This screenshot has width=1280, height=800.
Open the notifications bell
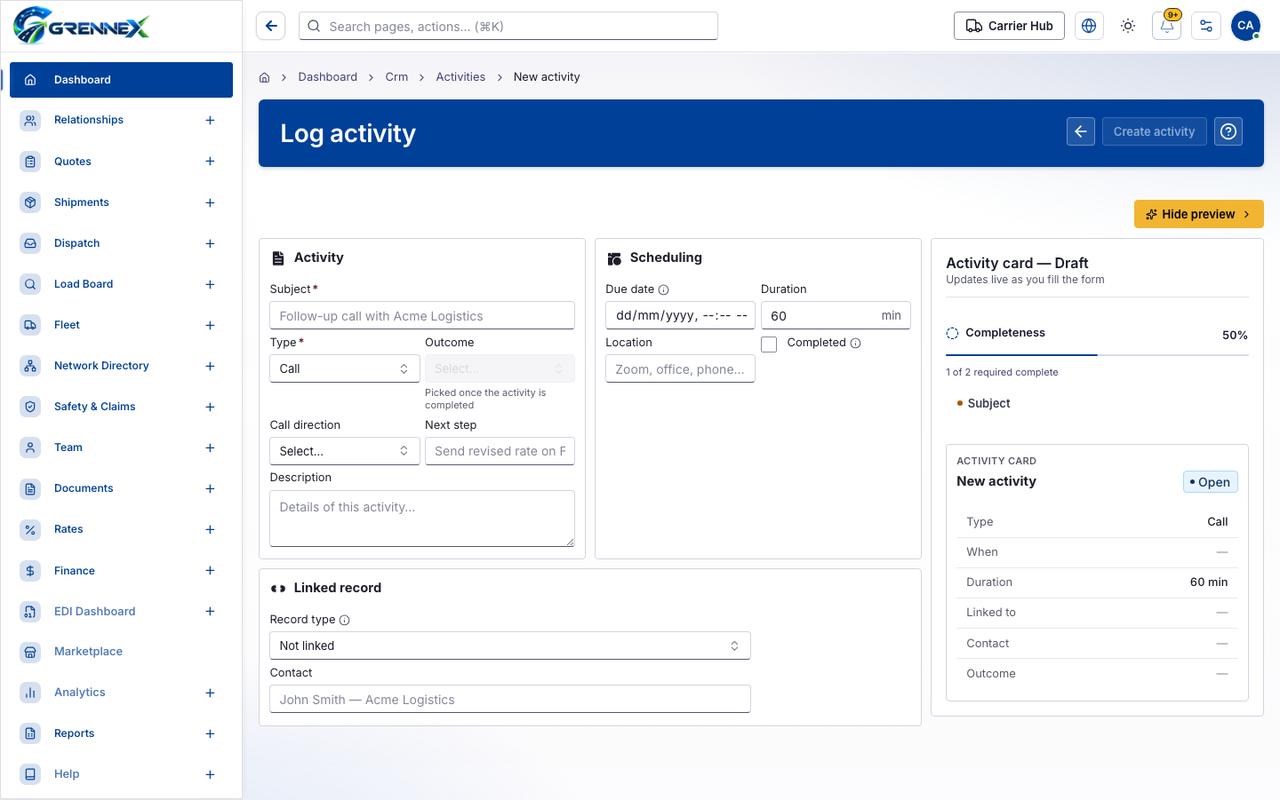(1167, 26)
